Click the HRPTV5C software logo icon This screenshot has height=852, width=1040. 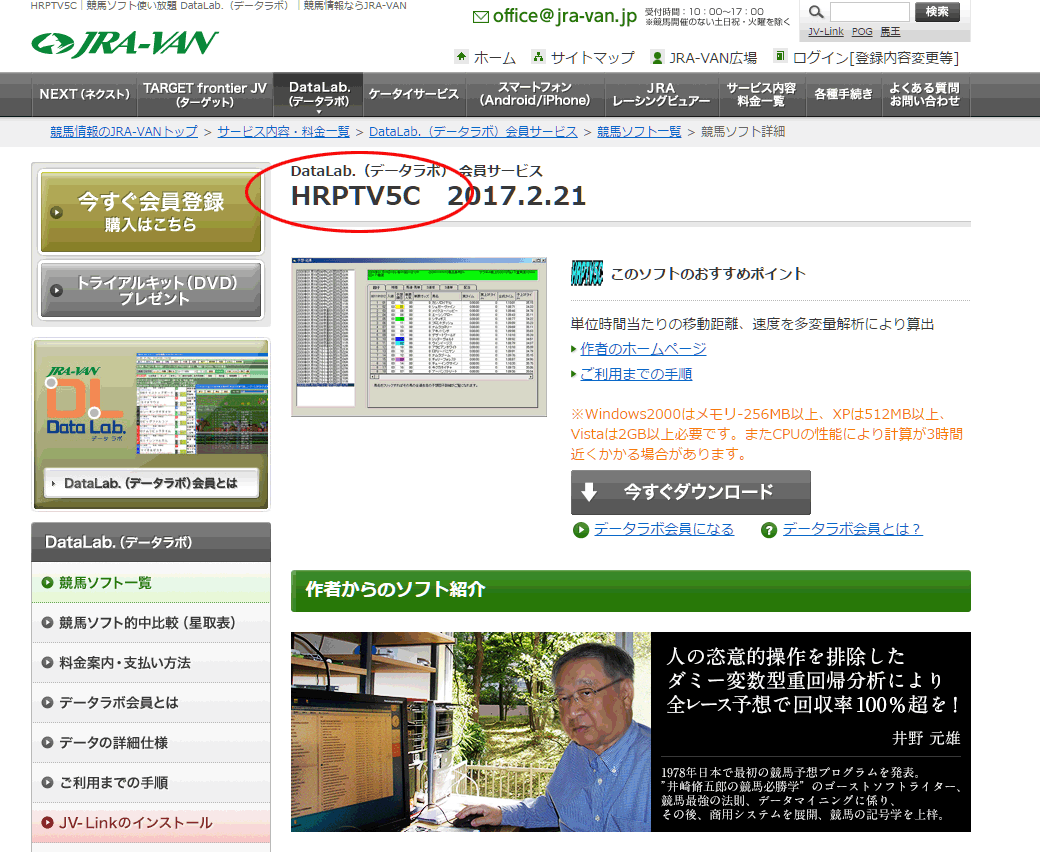(586, 273)
